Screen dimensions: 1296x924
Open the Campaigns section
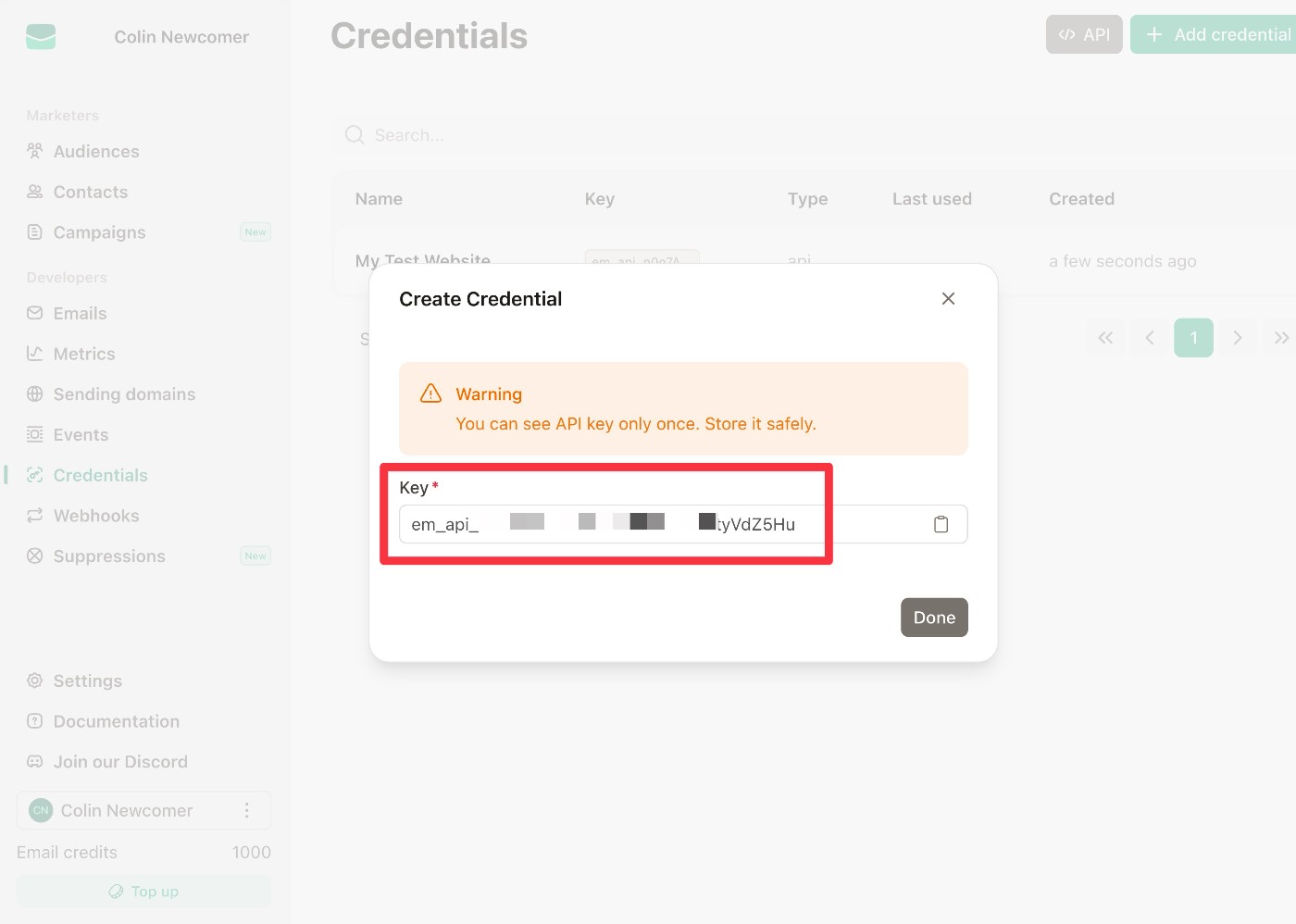click(x=99, y=232)
